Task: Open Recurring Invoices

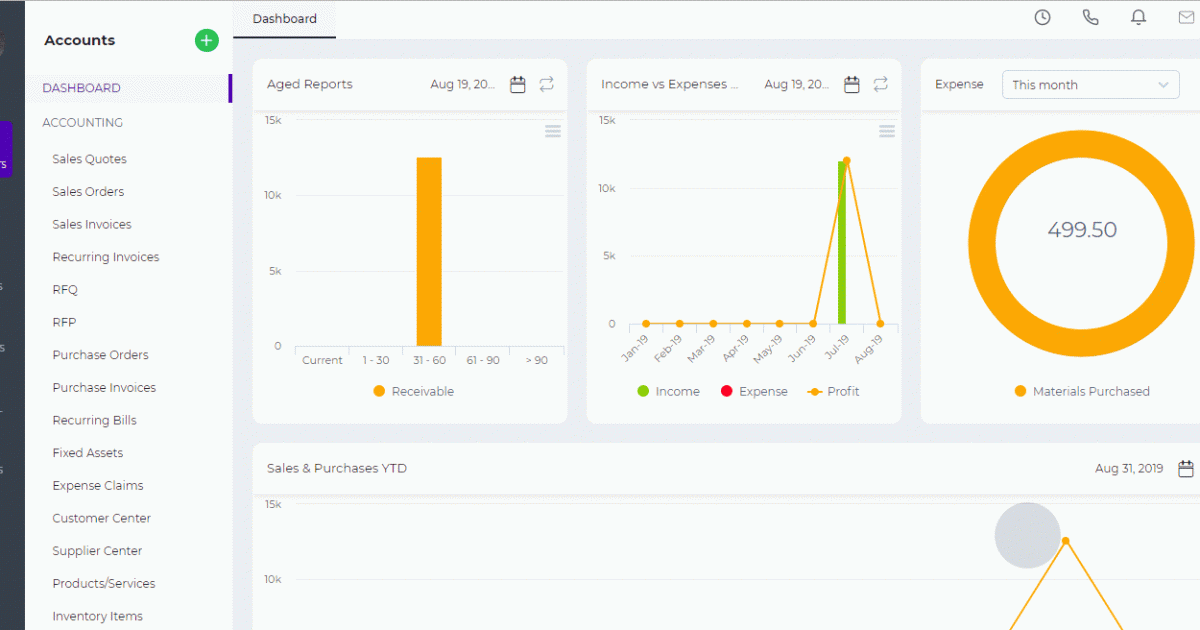Action: (x=106, y=257)
